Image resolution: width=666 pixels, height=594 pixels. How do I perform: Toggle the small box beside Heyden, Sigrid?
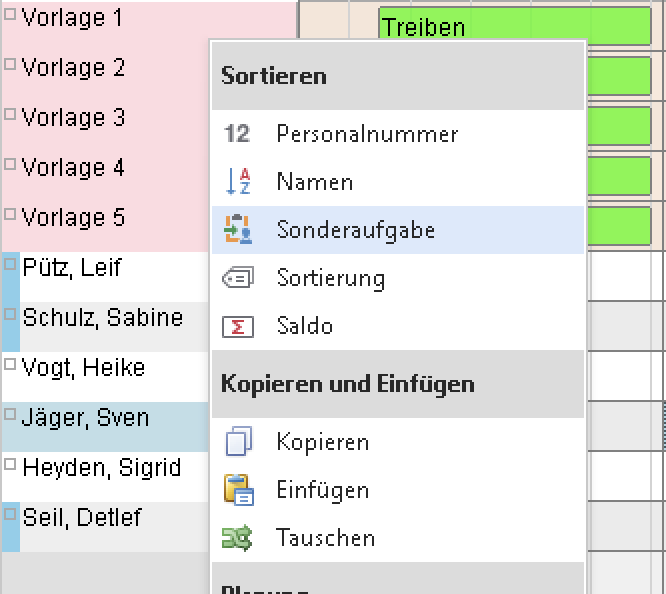11,464
